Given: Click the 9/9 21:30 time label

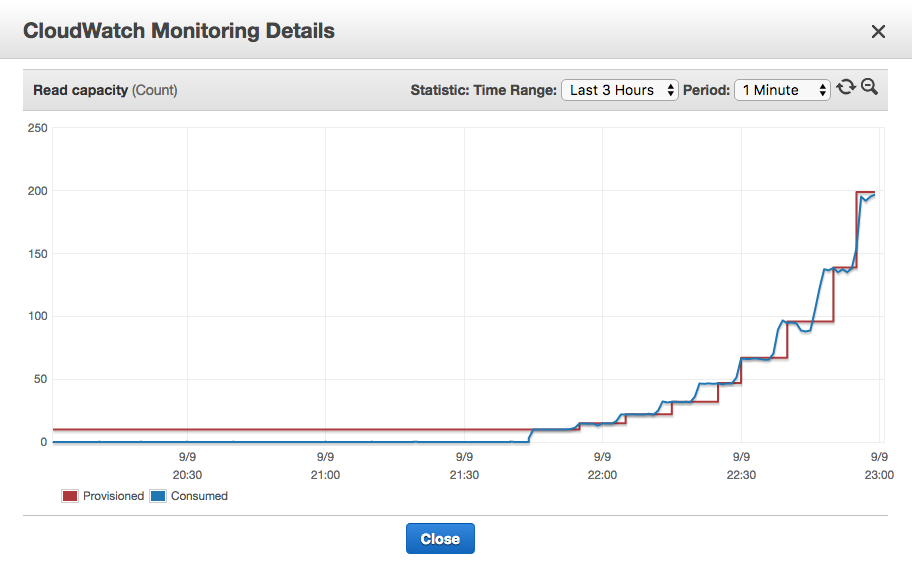Looking at the screenshot, I should pos(464,466).
